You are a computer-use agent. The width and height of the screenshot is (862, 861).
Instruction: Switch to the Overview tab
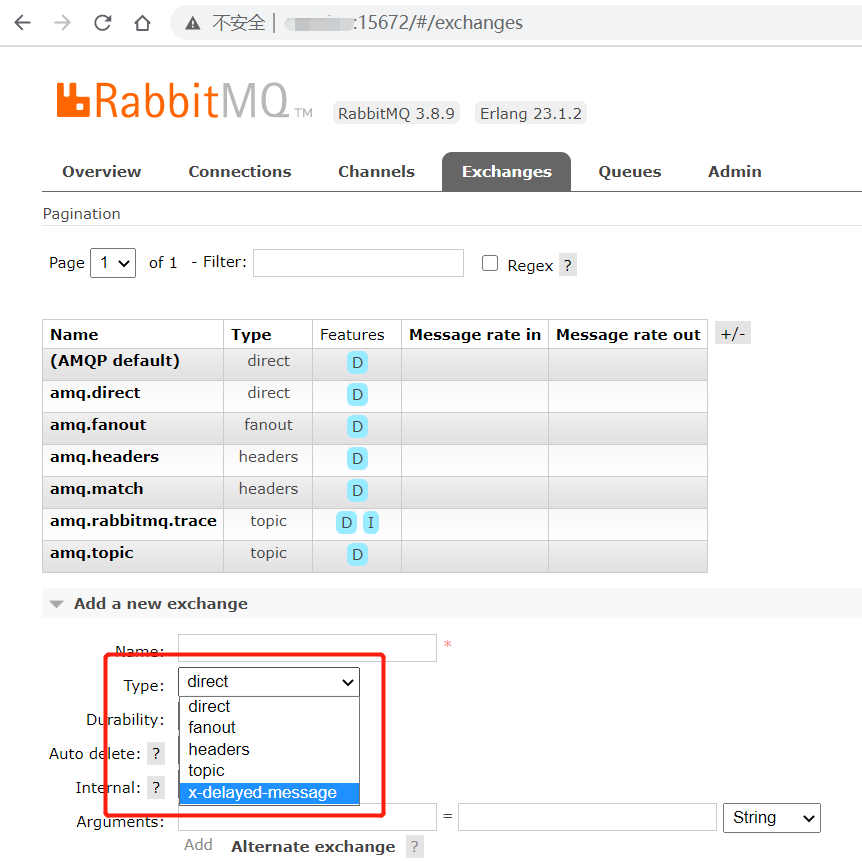coord(102,172)
